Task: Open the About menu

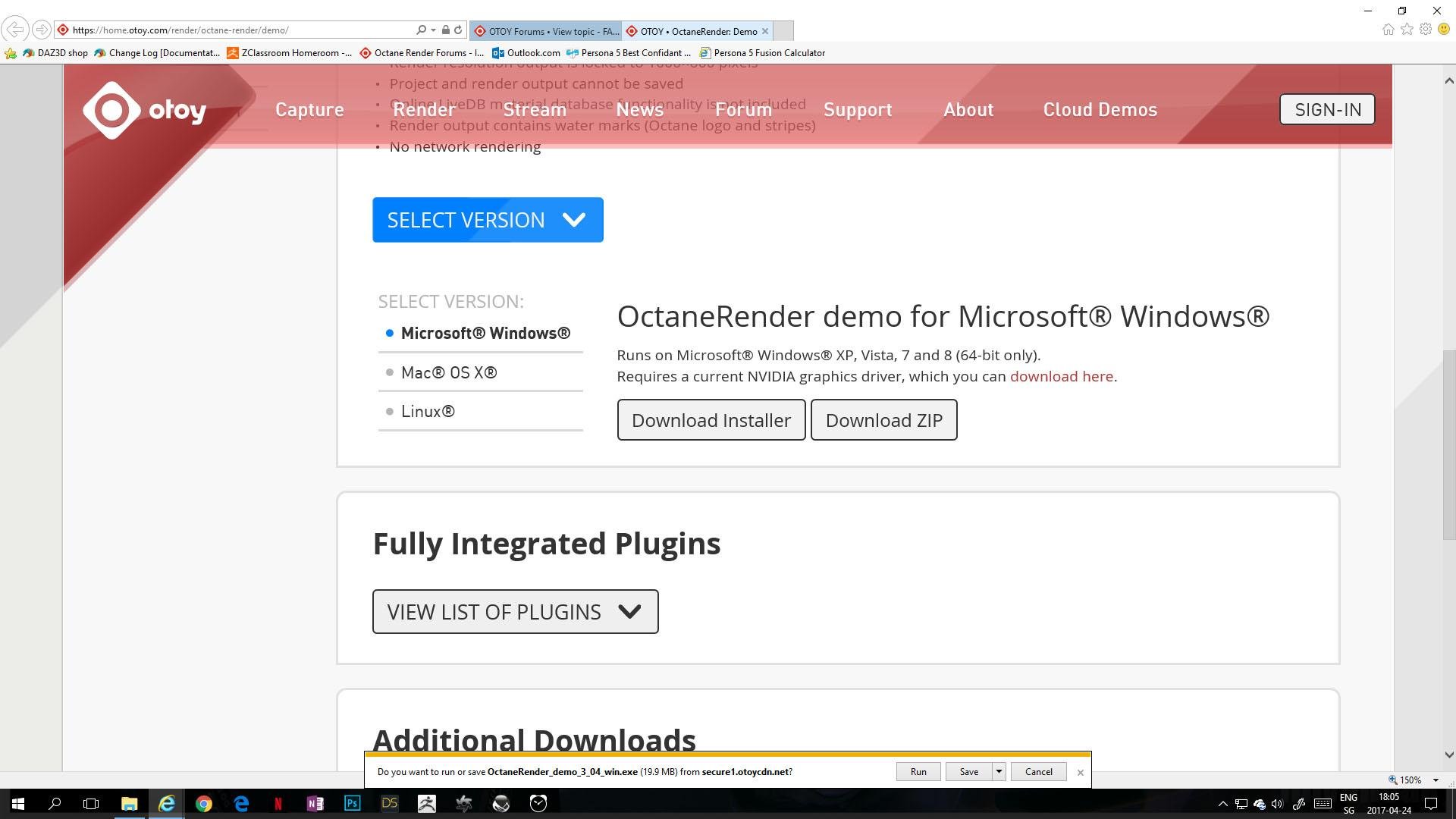Action: [x=968, y=109]
